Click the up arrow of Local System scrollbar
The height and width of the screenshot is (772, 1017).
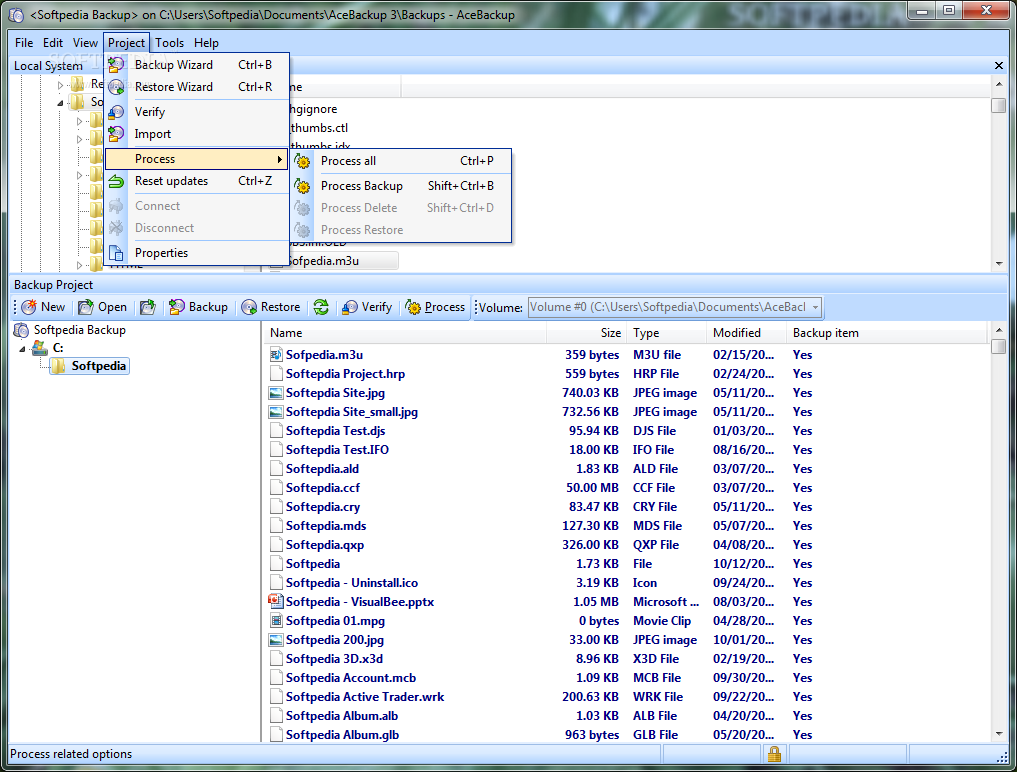999,84
